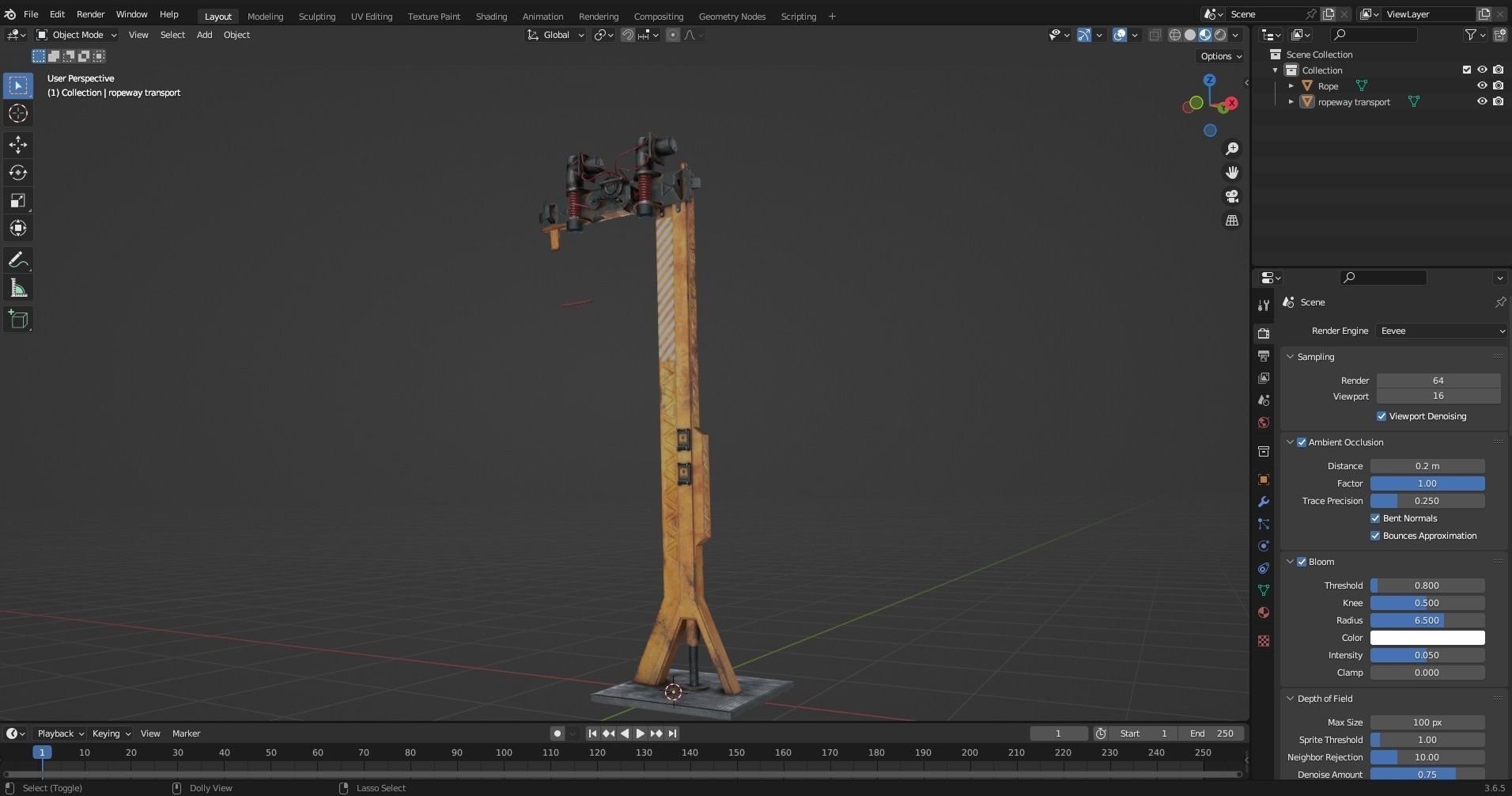The image size is (1512, 796).
Task: Jump to the timeline start frame
Action: pos(592,733)
